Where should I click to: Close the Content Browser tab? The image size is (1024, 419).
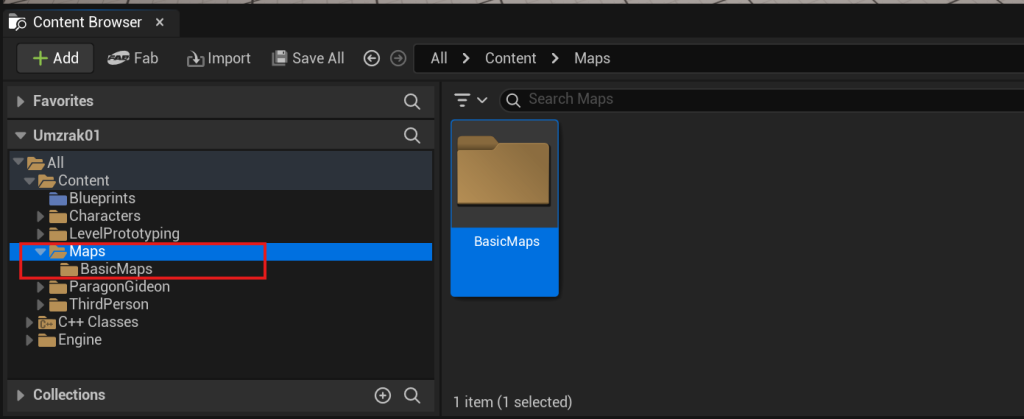click(159, 22)
